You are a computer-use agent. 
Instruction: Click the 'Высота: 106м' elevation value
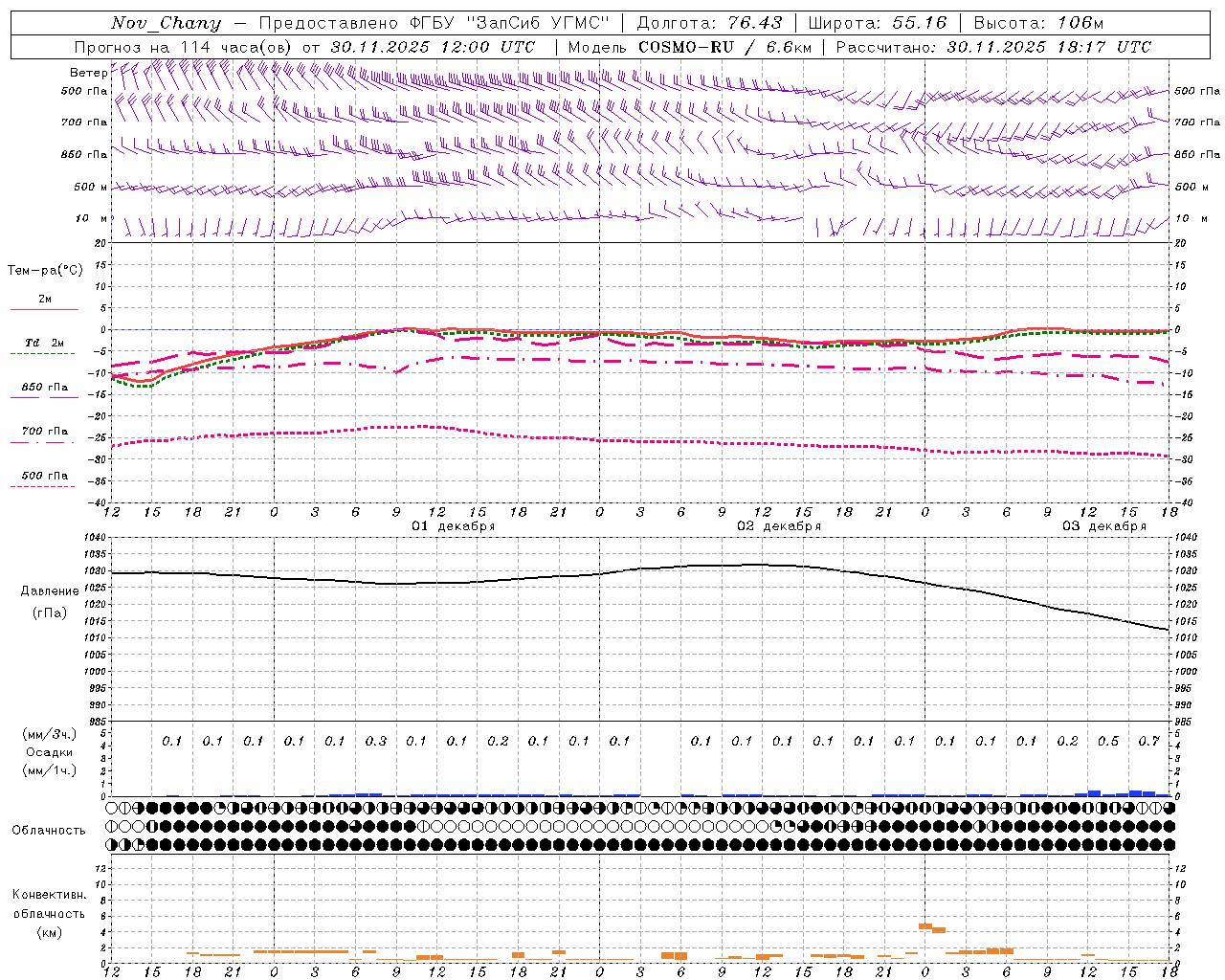1038,23
